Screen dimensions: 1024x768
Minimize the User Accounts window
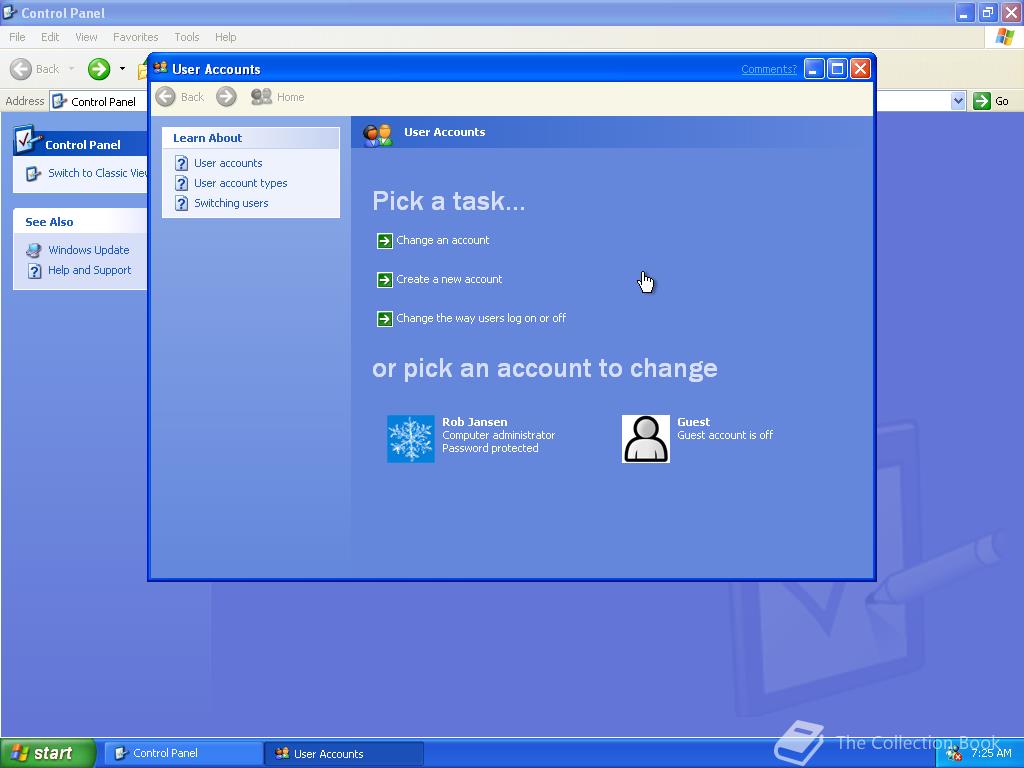point(814,69)
